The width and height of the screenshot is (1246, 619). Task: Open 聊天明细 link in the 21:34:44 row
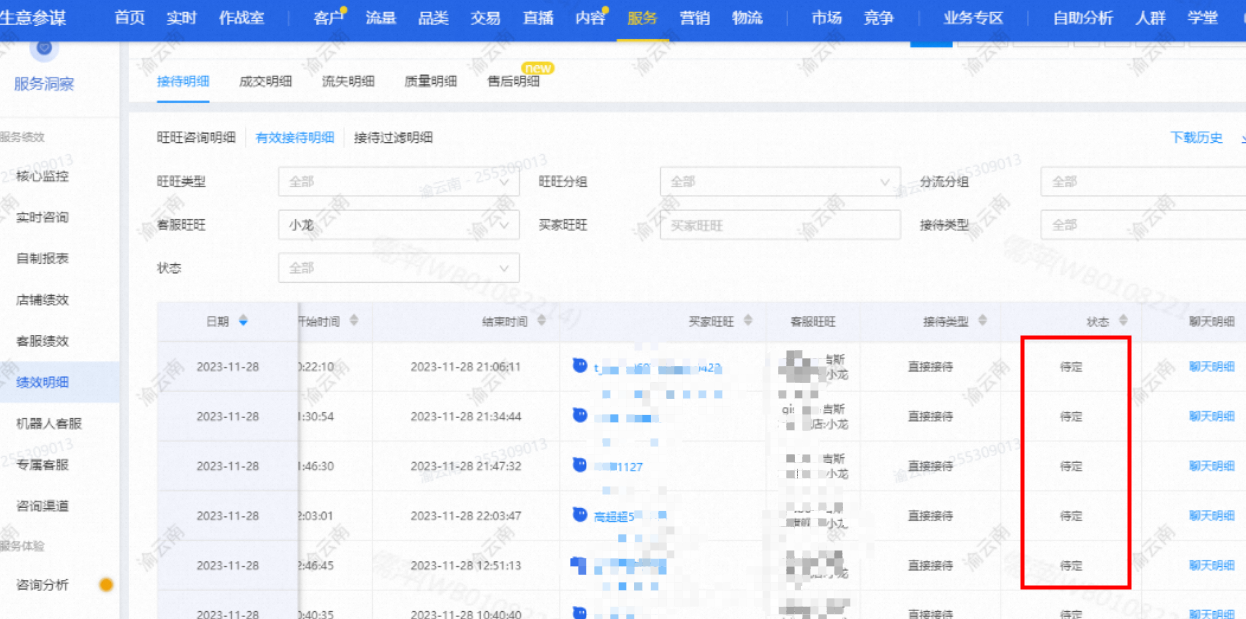pos(1212,416)
